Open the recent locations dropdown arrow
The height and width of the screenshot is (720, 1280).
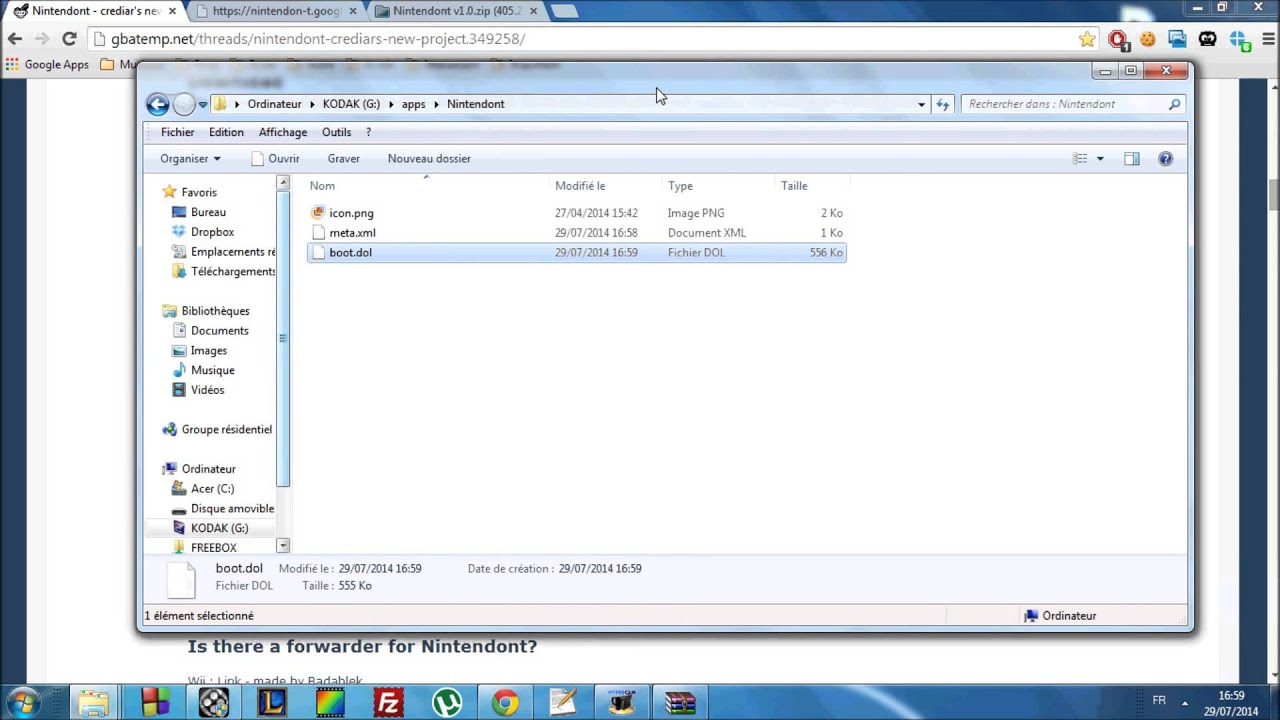click(x=202, y=104)
